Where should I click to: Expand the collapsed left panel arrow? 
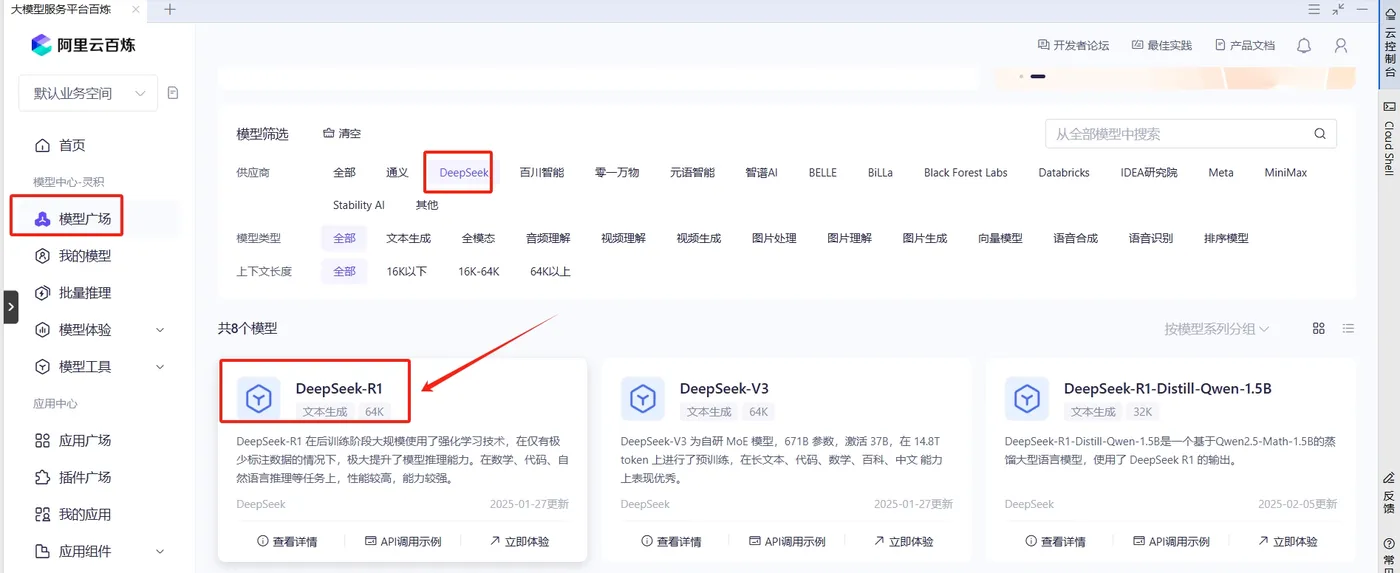[10, 307]
